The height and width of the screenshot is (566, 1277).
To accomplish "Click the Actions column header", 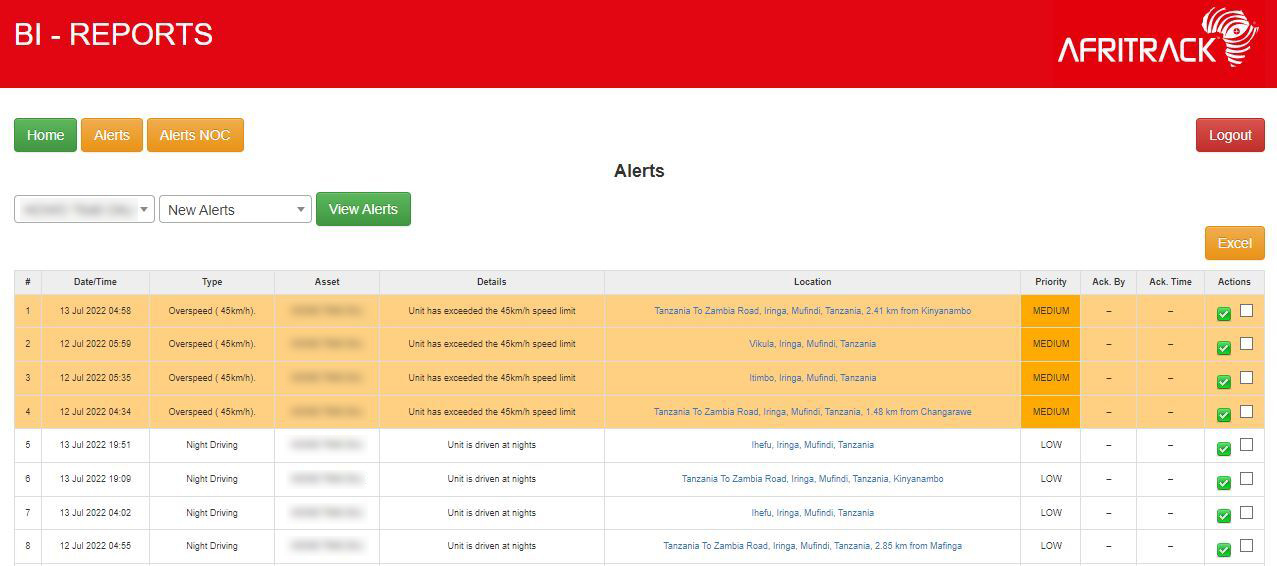I will coord(1234,282).
